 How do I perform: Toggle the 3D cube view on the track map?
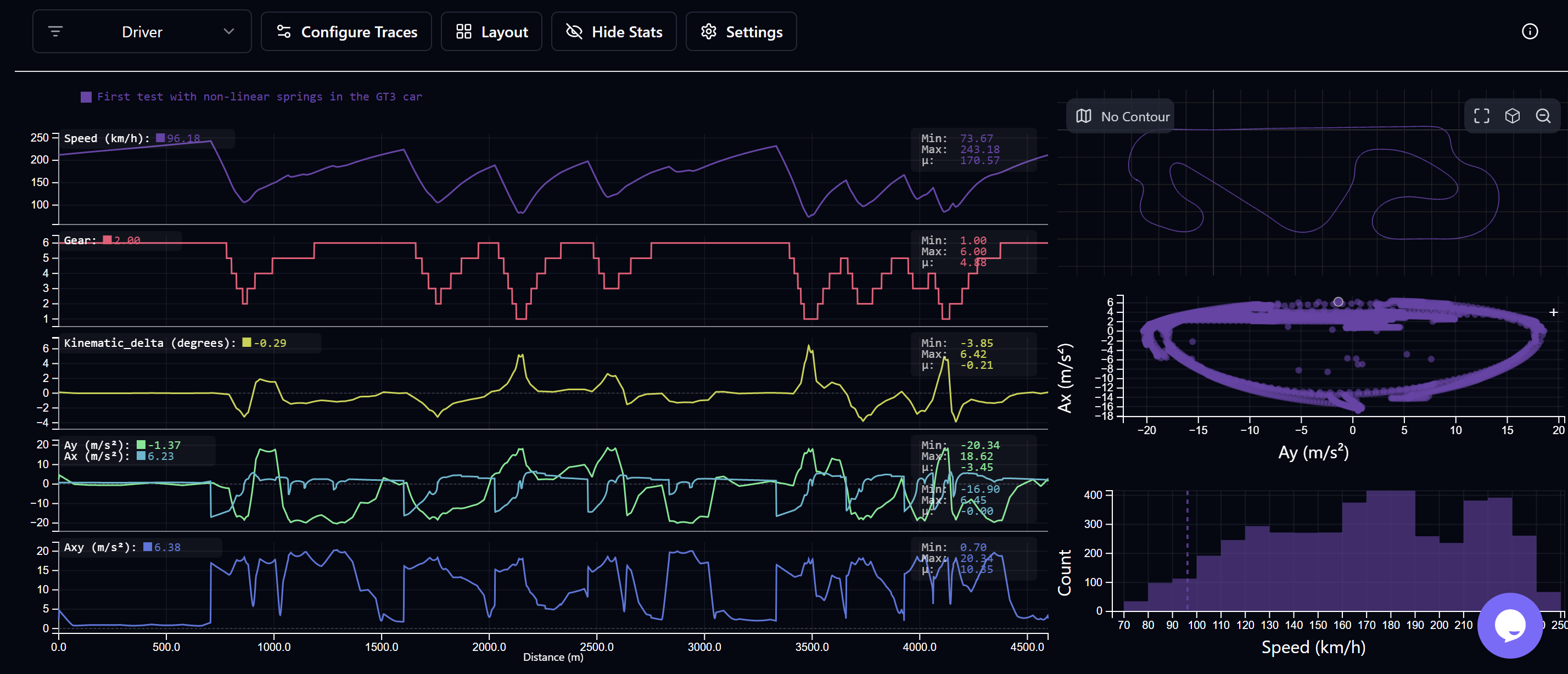1512,116
